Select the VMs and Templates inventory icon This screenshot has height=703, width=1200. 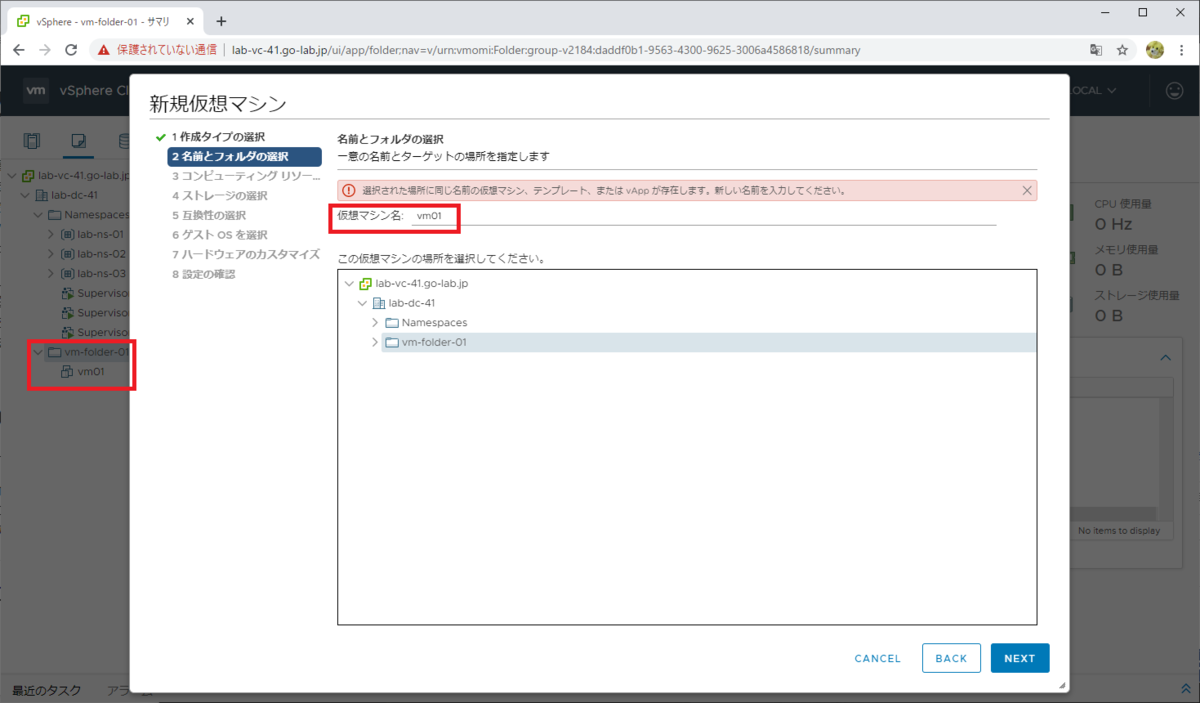(x=78, y=140)
